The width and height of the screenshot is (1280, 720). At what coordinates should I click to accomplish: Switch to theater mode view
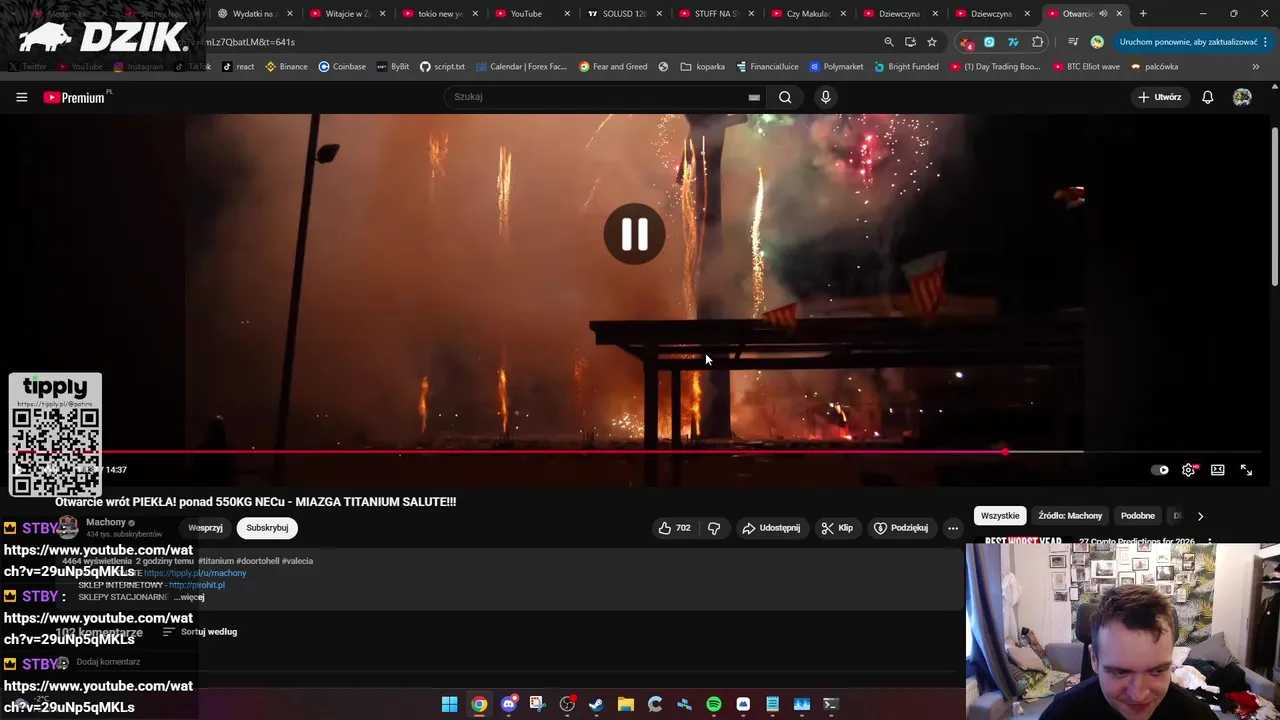1217,470
